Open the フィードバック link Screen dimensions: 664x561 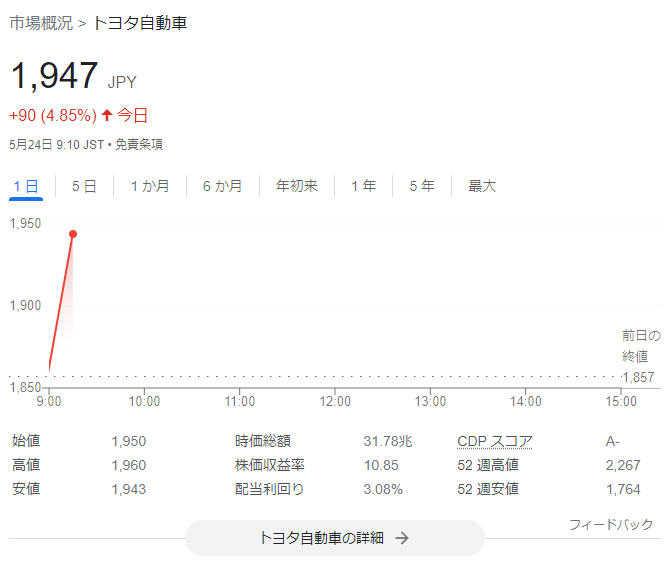(611, 525)
